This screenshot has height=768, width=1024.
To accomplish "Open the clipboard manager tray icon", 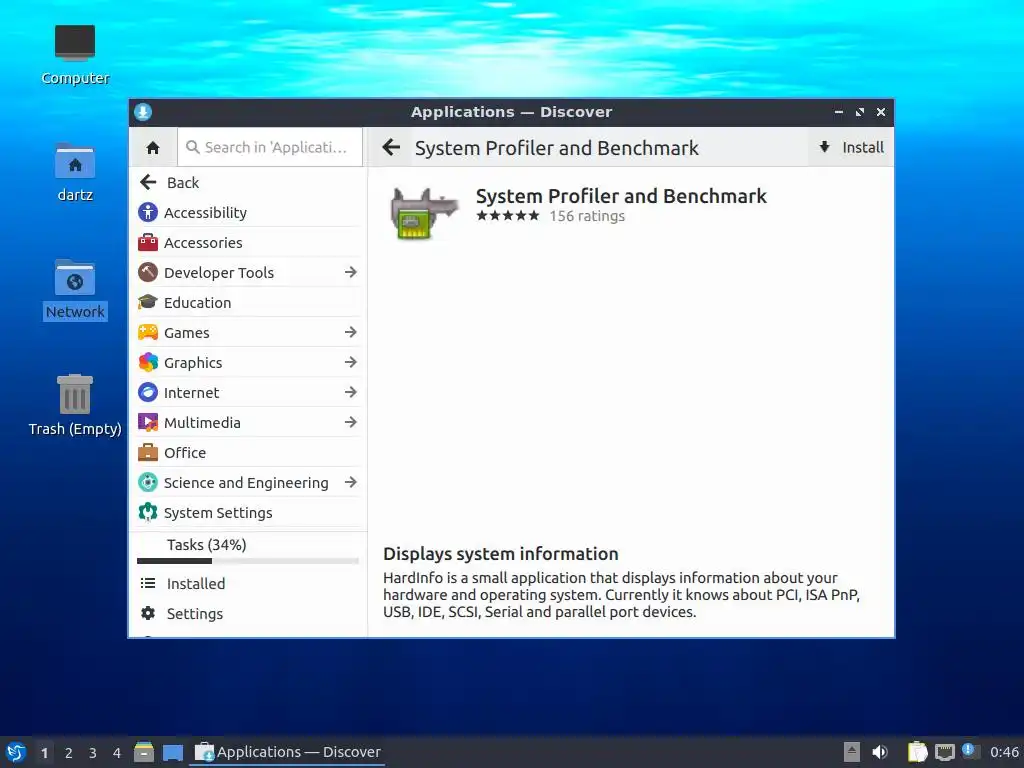I will [x=917, y=752].
